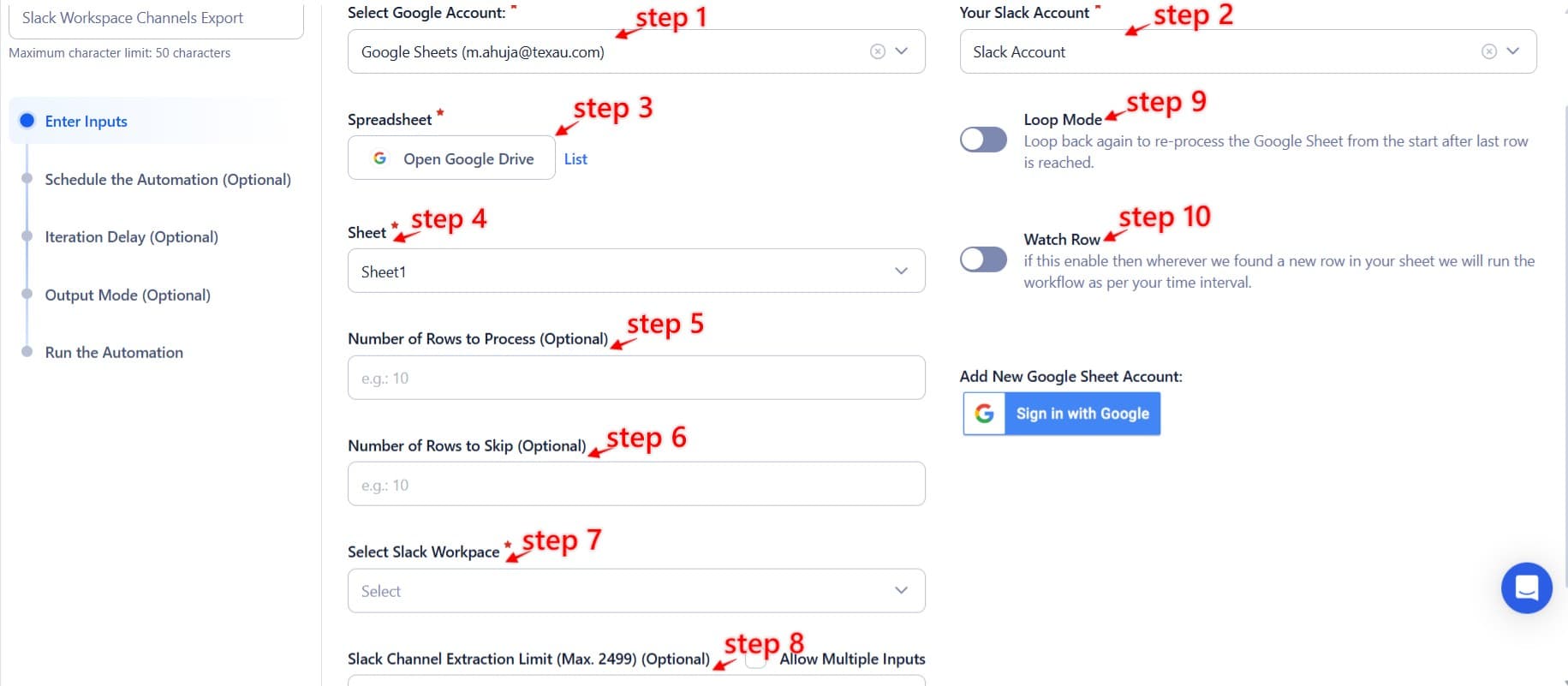Click Sign in with Google
Viewport: 1568px width, 686px height.
pyautogui.click(x=1082, y=414)
